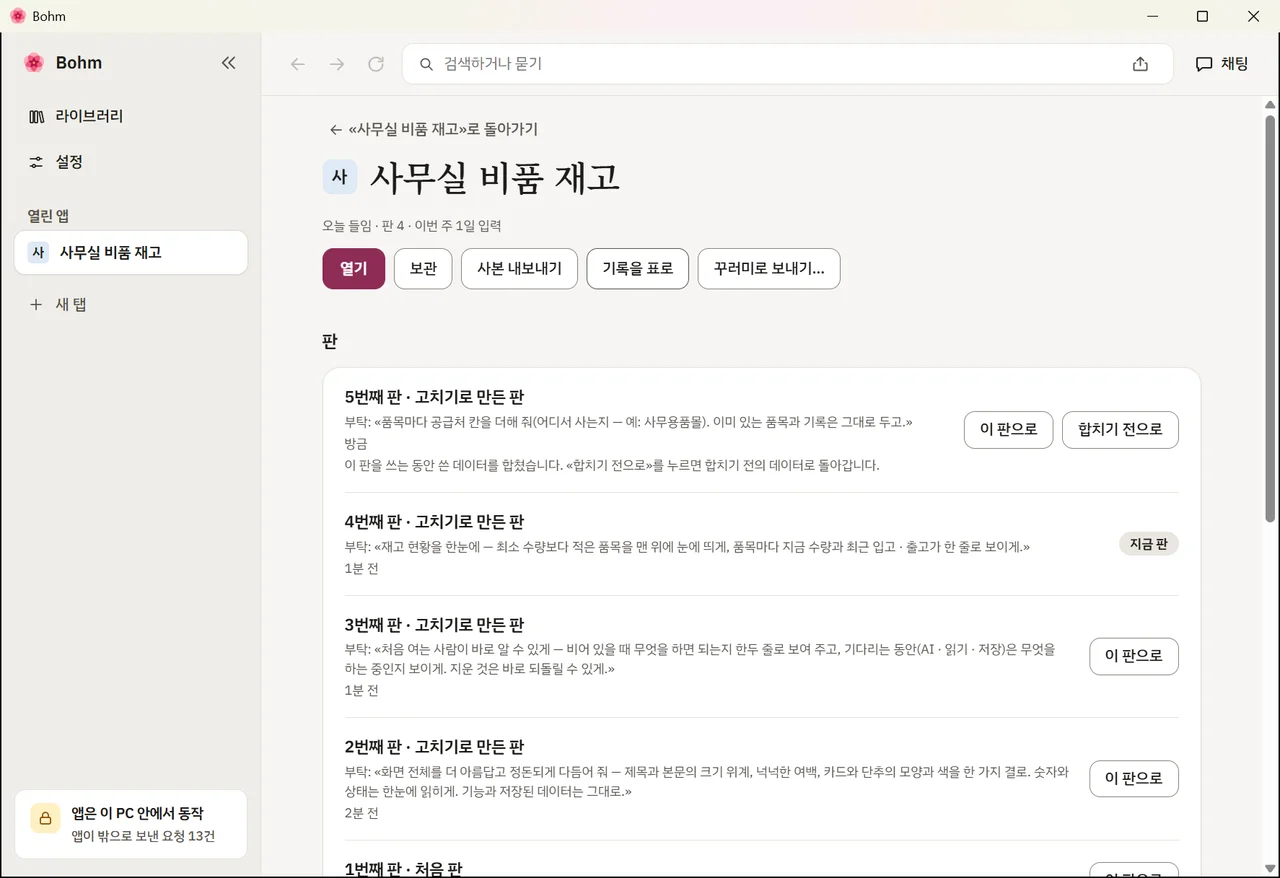This screenshot has height=878, width=1280.
Task: Click the 지금 판 badge
Action: [x=1148, y=544]
